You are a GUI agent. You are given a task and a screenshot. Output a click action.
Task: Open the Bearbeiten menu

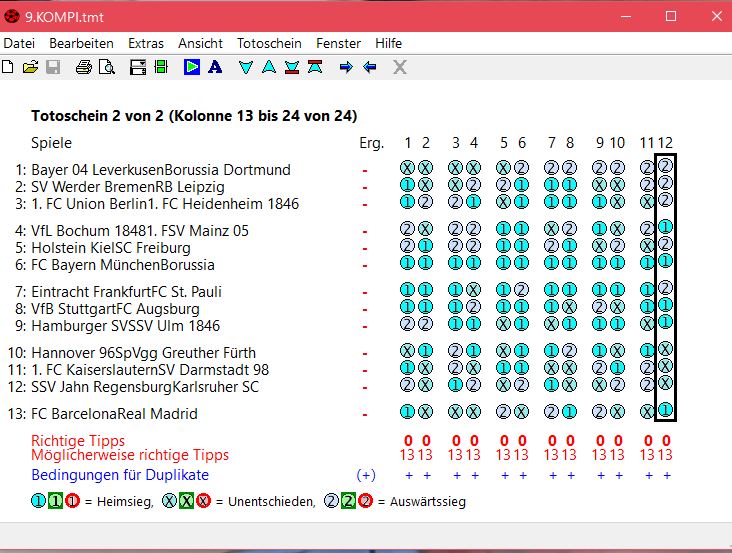tap(81, 43)
